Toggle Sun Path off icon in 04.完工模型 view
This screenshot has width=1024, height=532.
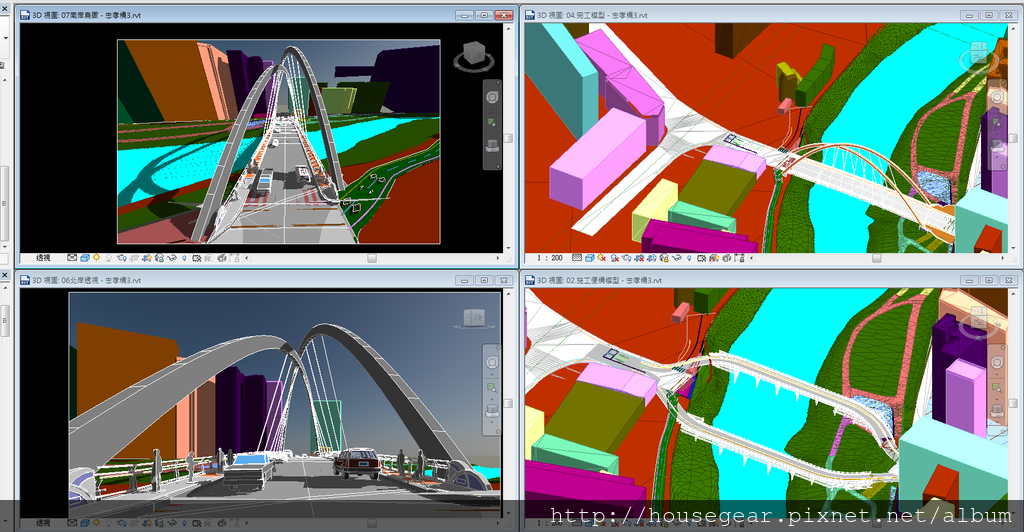tap(601, 258)
